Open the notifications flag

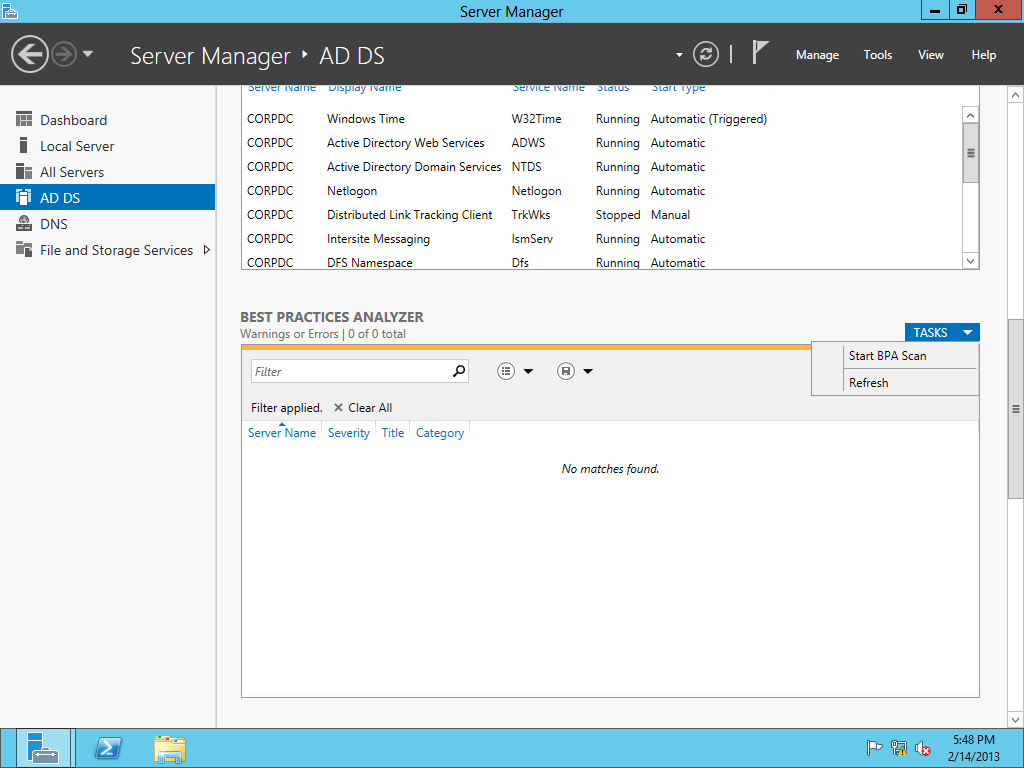pos(761,53)
